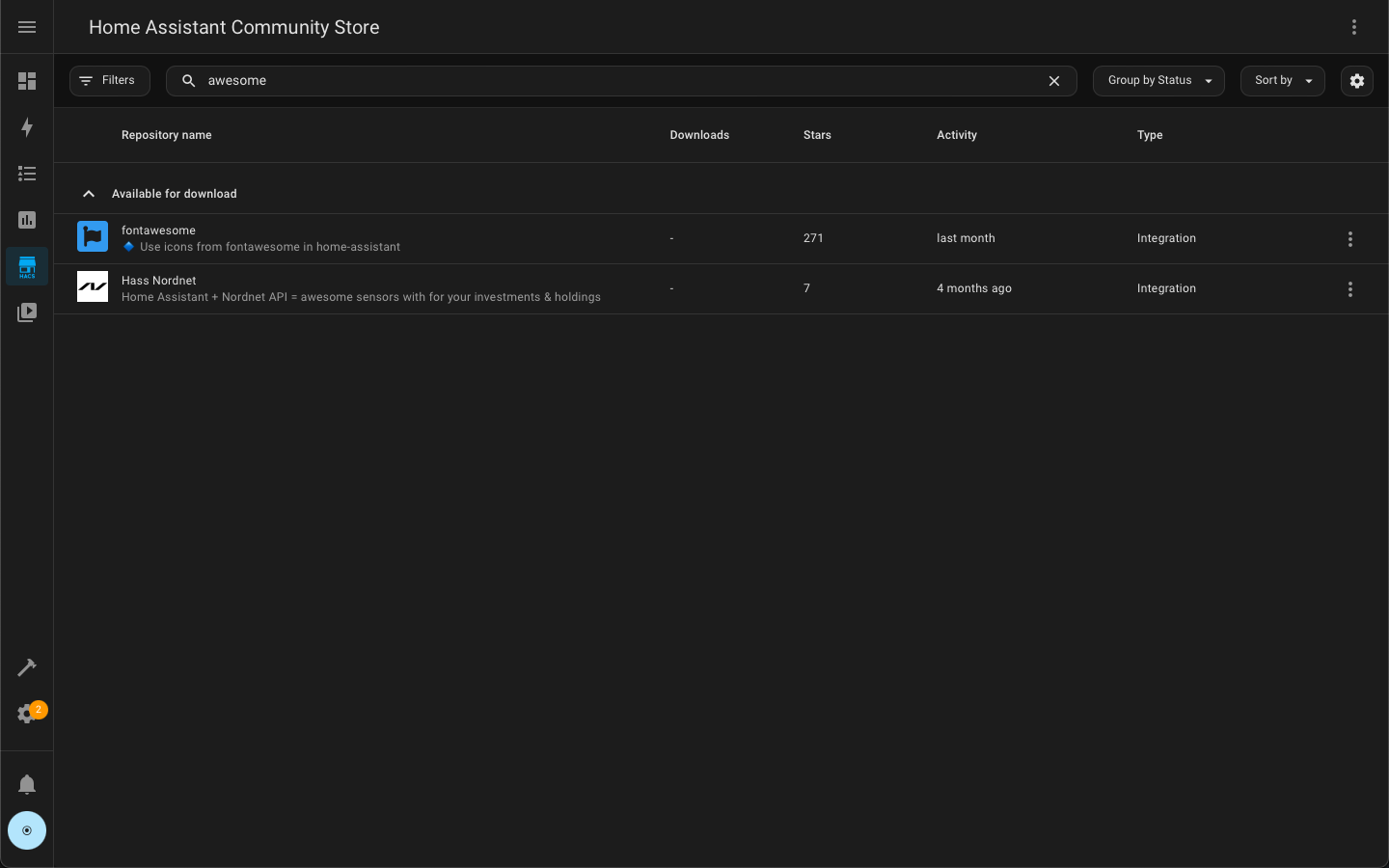Open Developer Tools hammer icon

coord(27,667)
